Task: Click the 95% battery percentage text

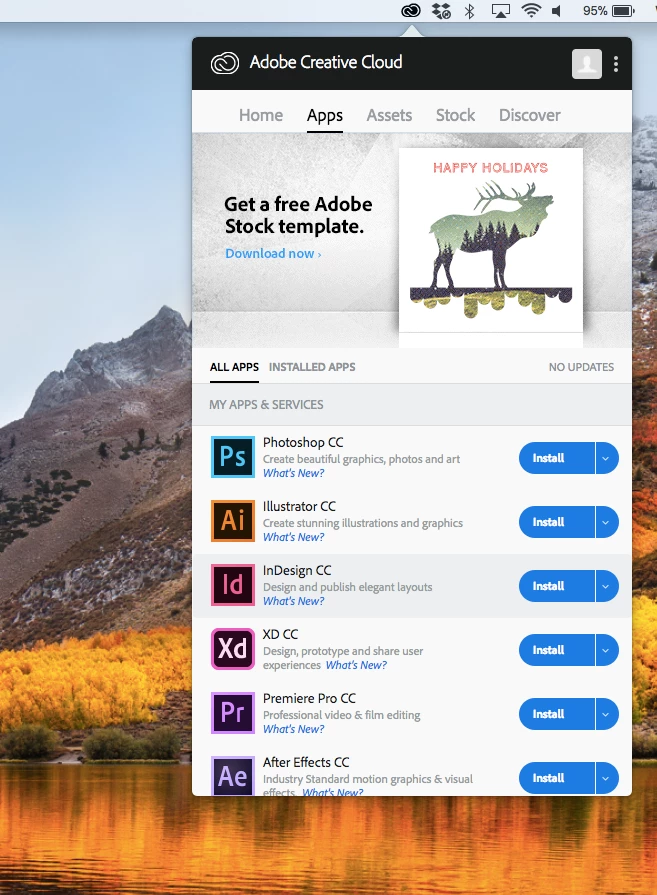Action: point(595,11)
